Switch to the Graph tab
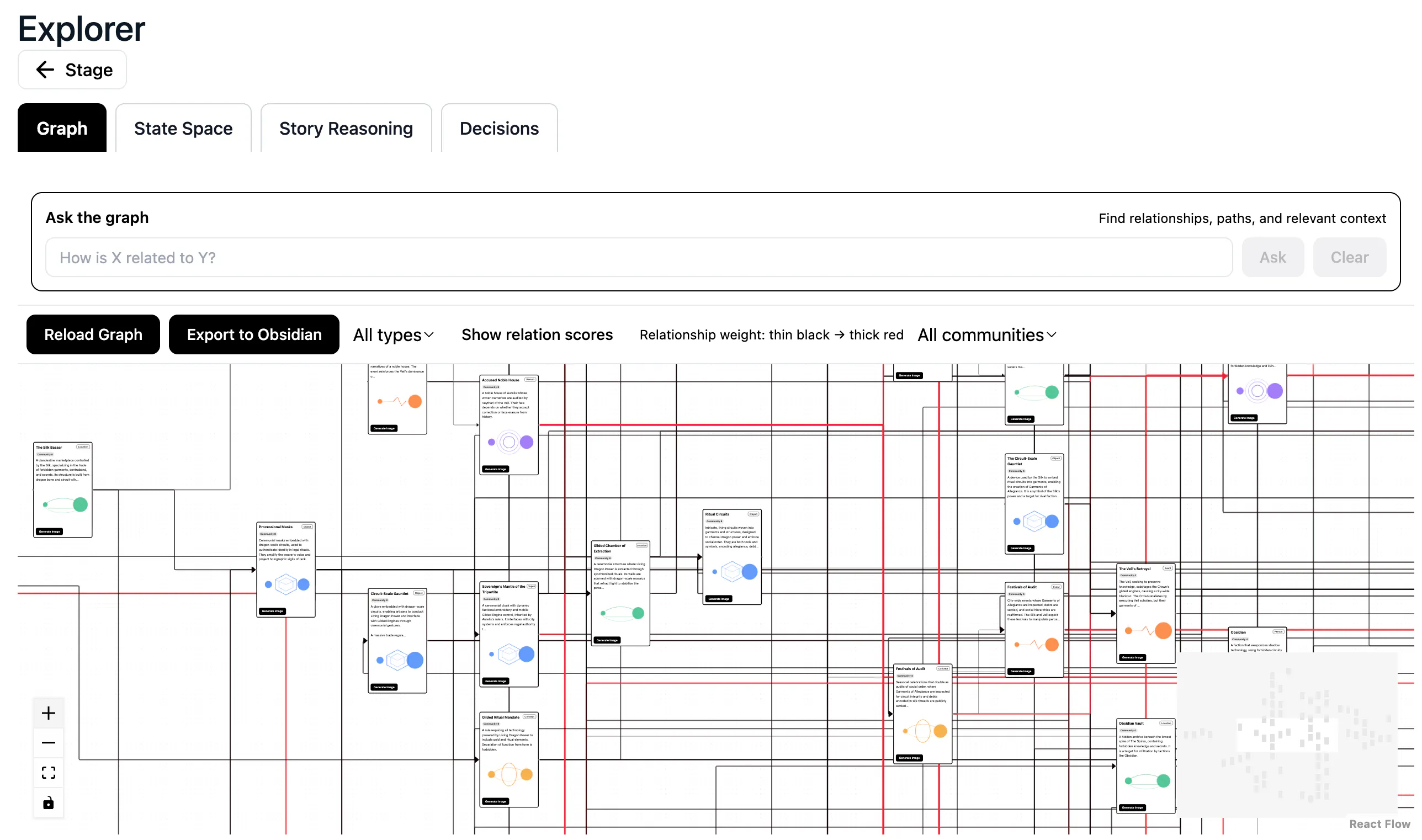 point(62,129)
